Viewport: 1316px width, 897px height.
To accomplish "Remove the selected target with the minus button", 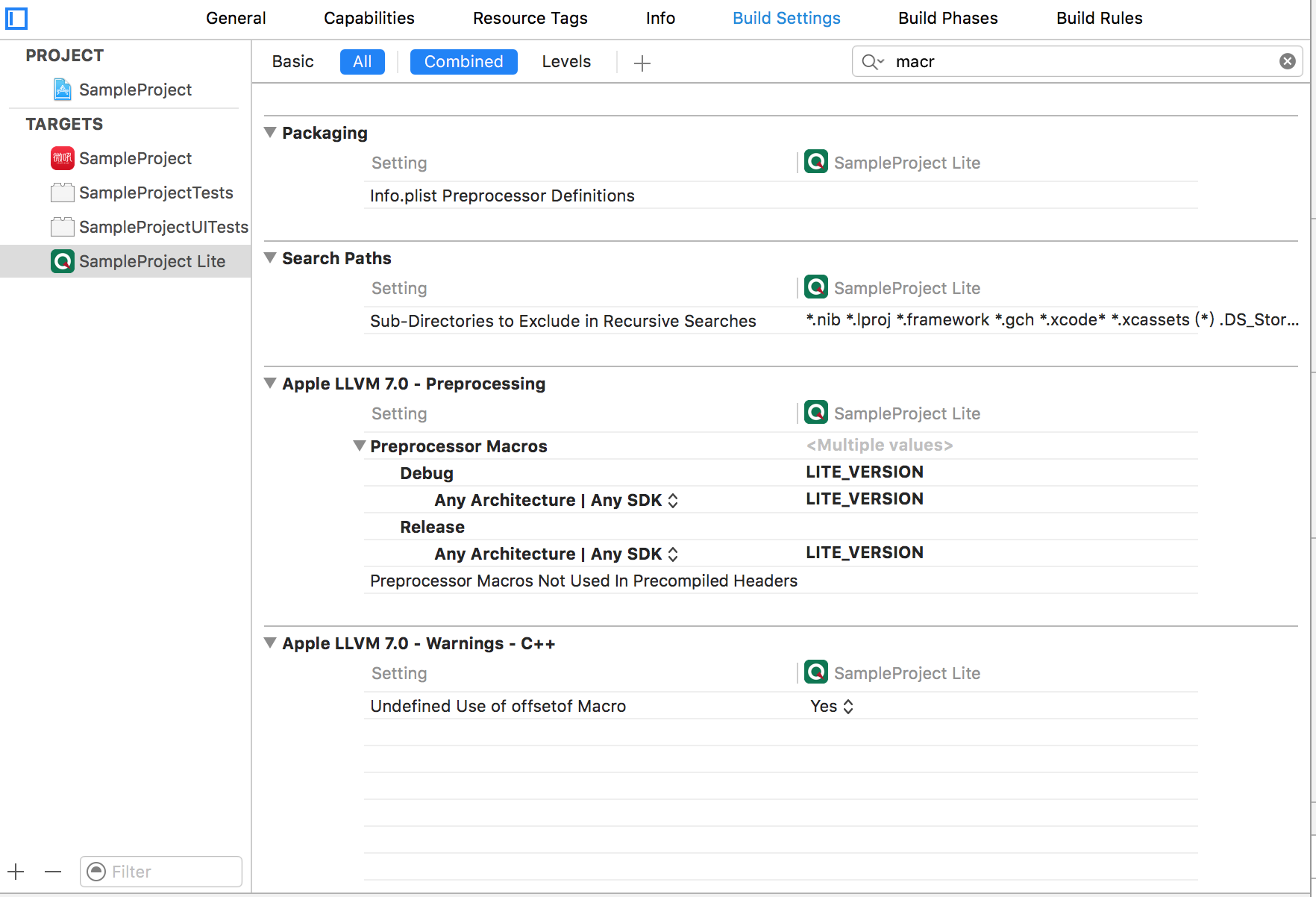I will [x=53, y=871].
